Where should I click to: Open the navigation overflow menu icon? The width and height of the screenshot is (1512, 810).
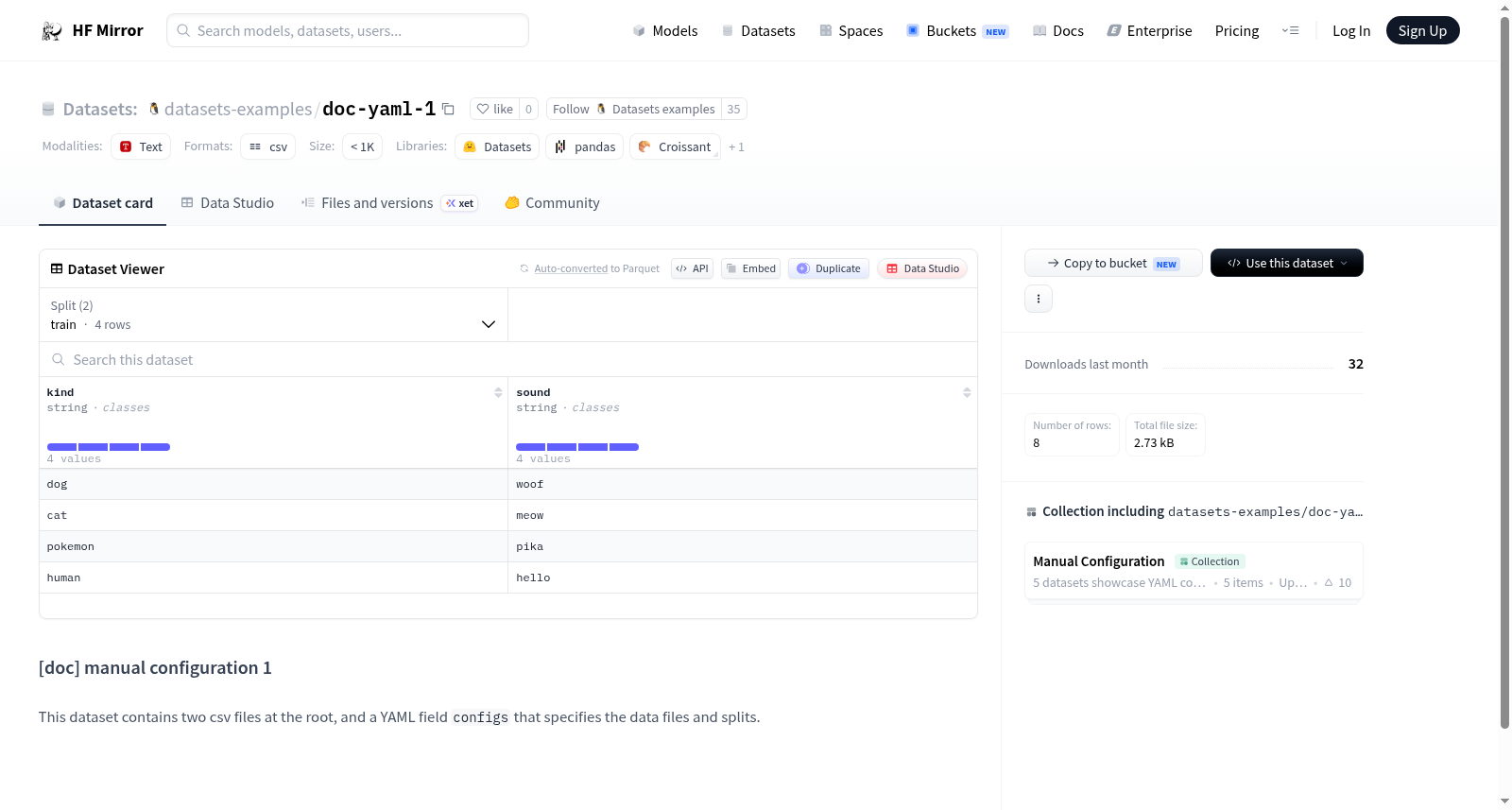coord(1290,31)
